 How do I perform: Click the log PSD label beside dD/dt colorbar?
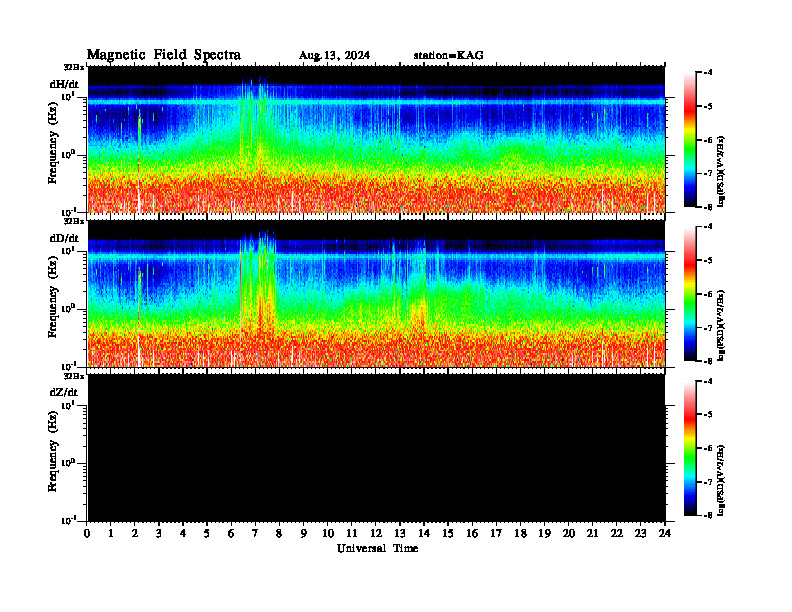pos(721,325)
